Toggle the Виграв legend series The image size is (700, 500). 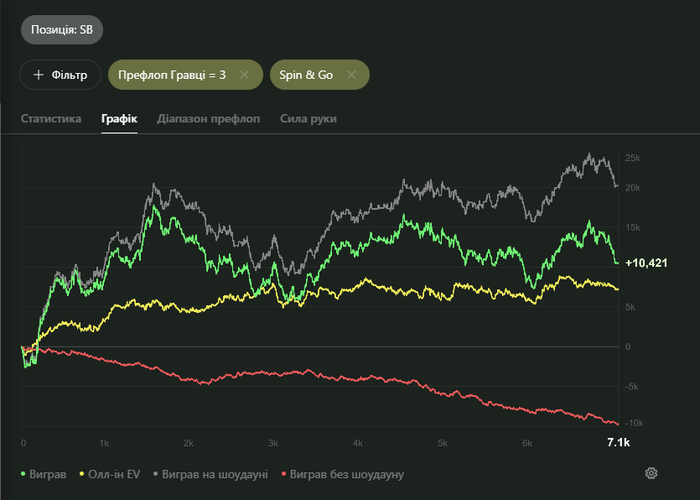click(44, 474)
